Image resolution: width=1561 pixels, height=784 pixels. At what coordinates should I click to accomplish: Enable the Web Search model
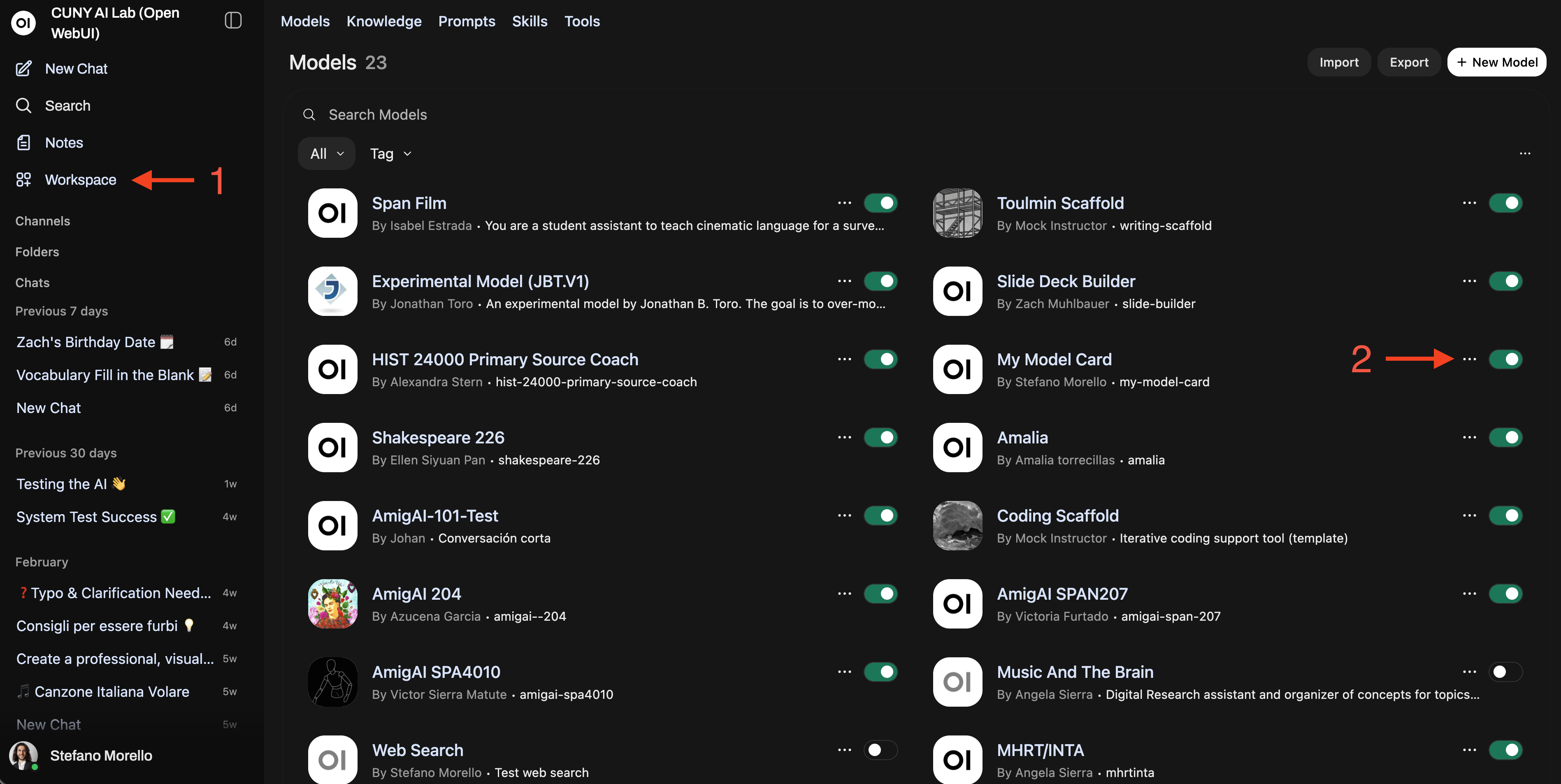point(880,749)
